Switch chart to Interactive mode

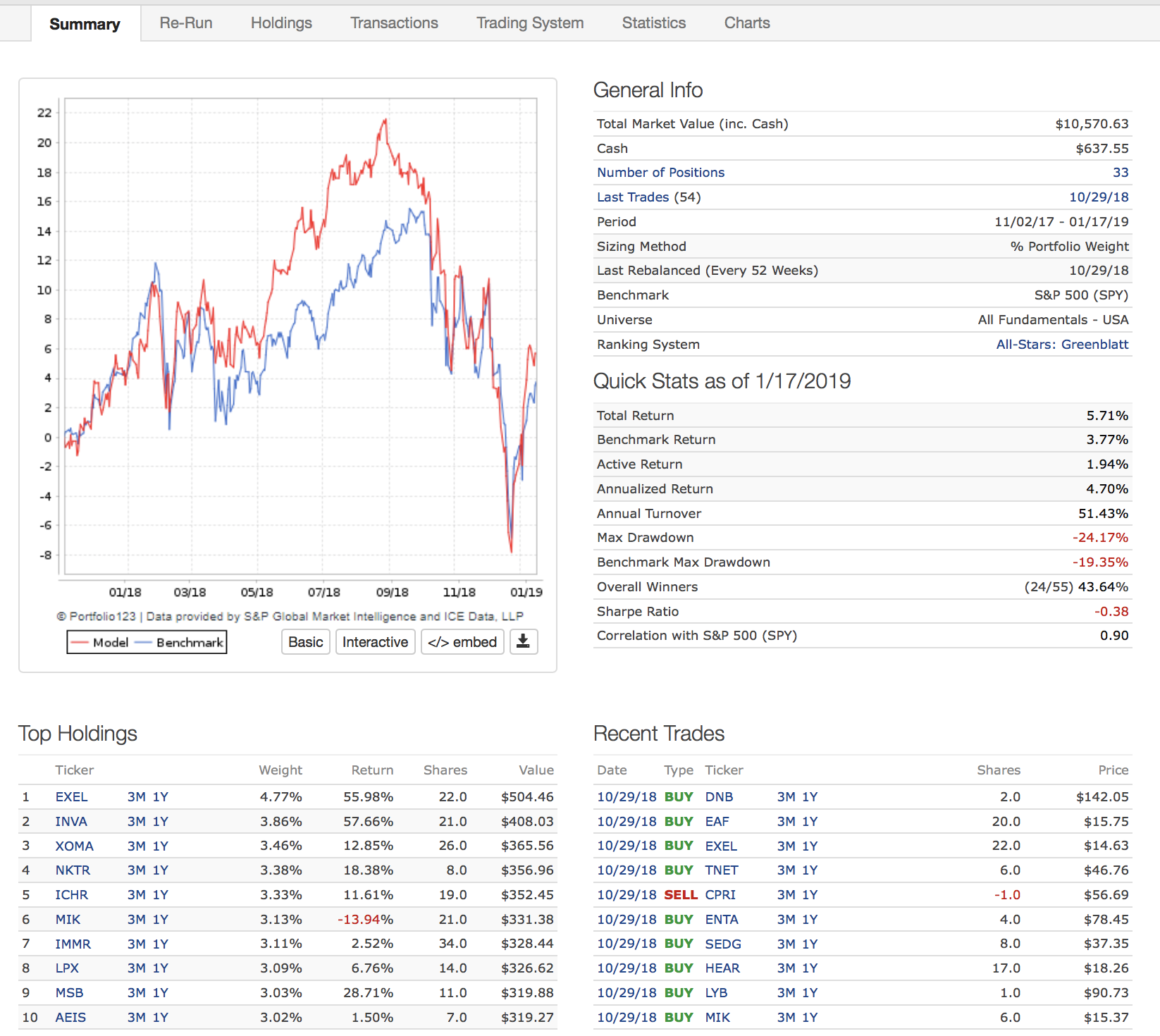coord(375,641)
